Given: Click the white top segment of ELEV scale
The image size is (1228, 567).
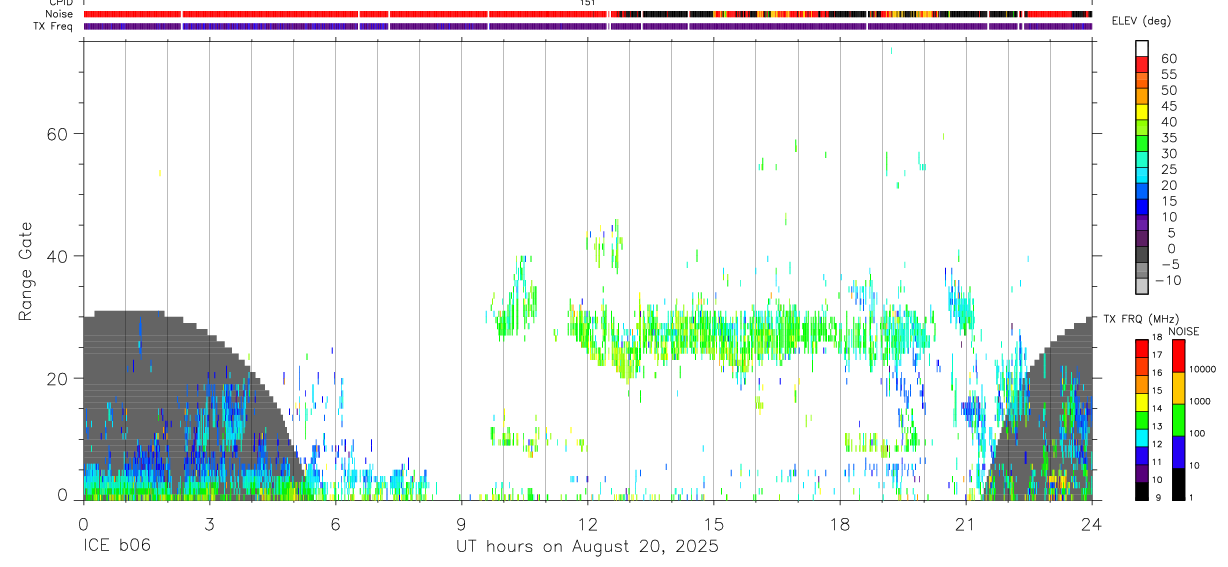Looking at the screenshot, I should pyautogui.click(x=1141, y=47).
